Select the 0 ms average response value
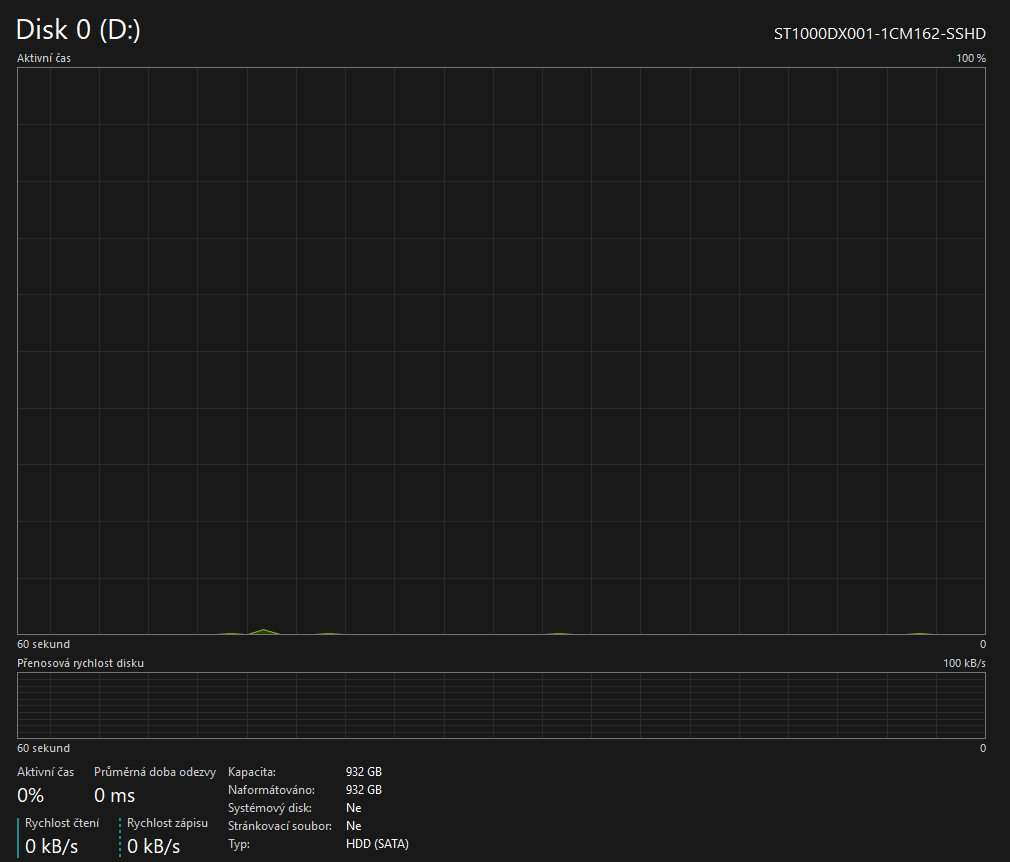1010x862 pixels. (x=114, y=796)
